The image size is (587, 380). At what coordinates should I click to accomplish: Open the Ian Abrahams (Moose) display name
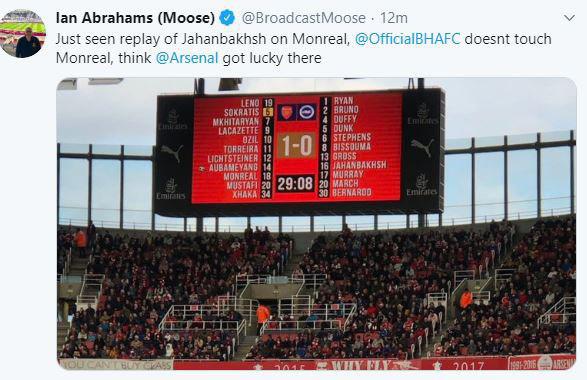135,18
